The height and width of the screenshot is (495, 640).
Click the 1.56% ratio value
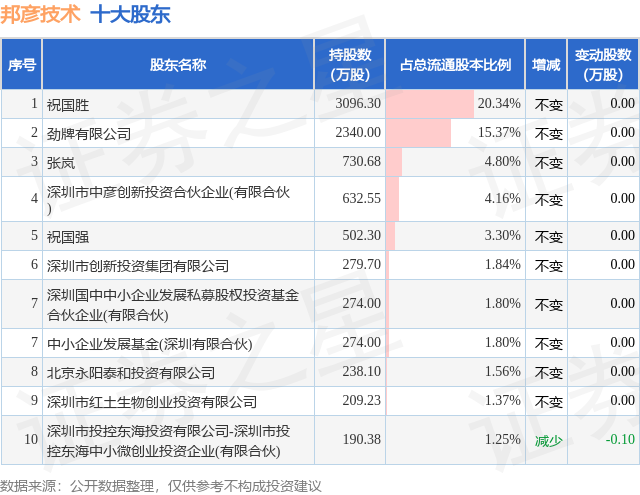(502, 371)
